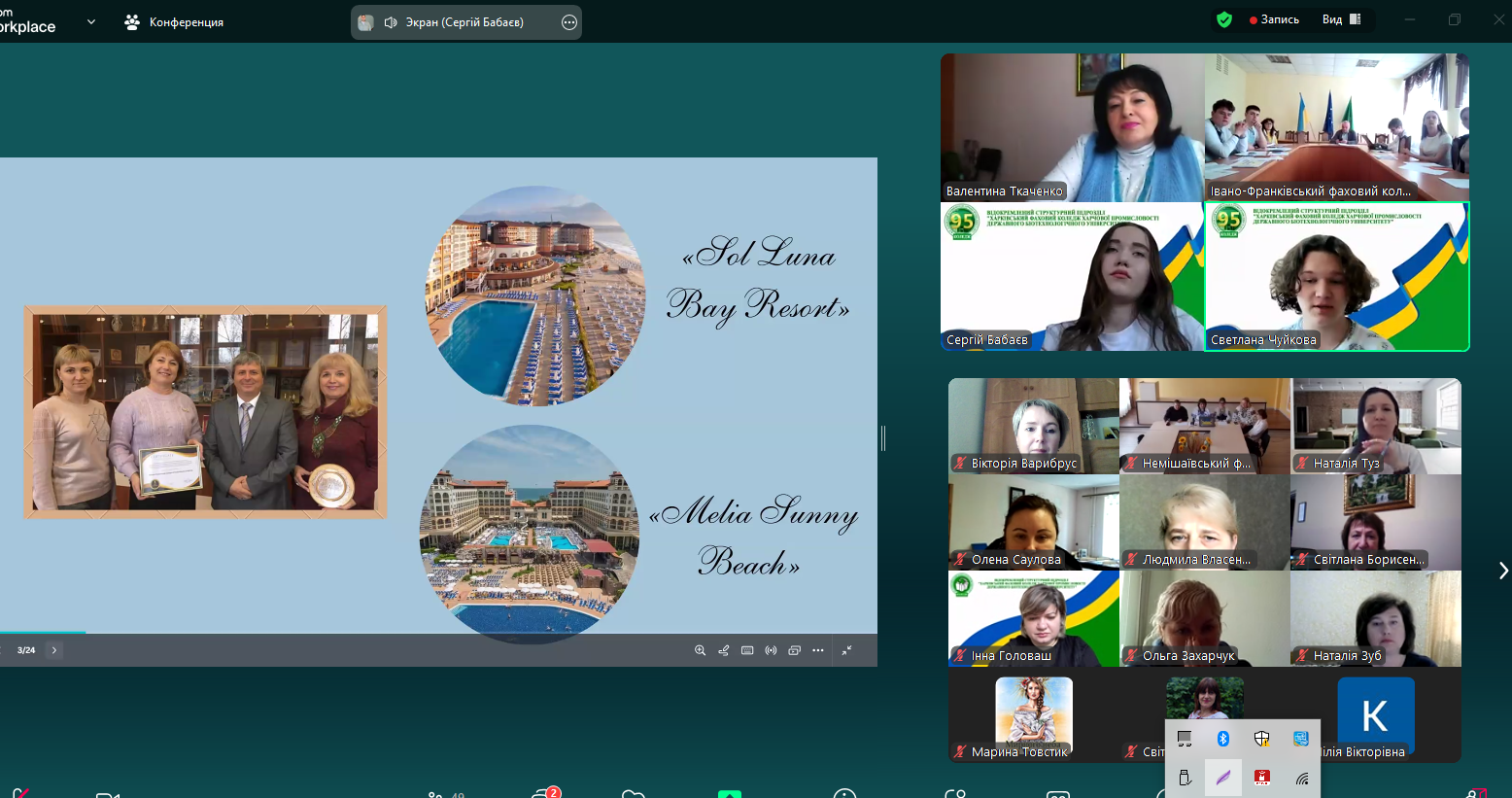
Task: Open the three-dot more menu in slide toolbar
Action: (x=818, y=650)
